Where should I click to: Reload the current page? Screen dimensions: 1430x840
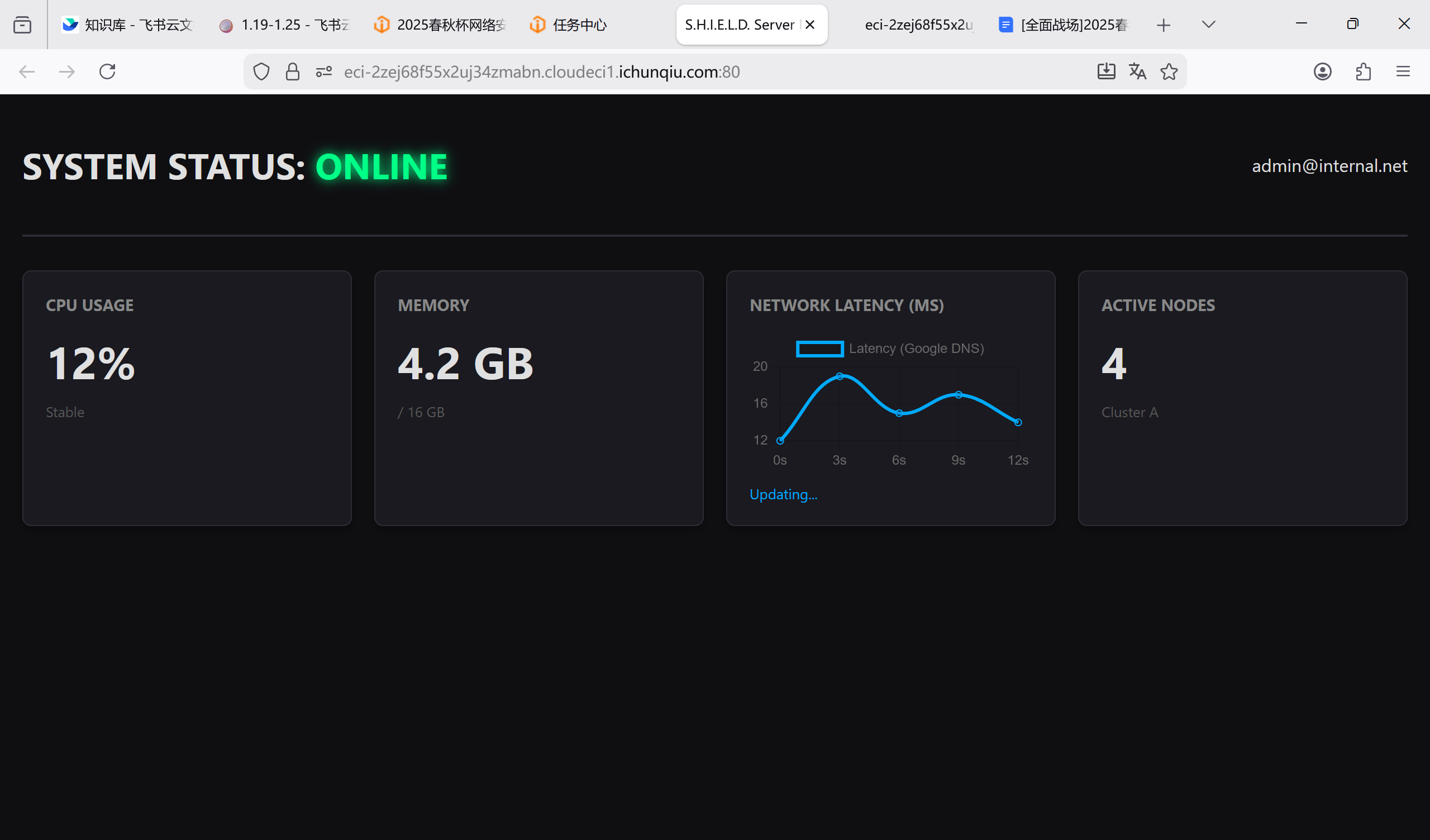tap(107, 71)
